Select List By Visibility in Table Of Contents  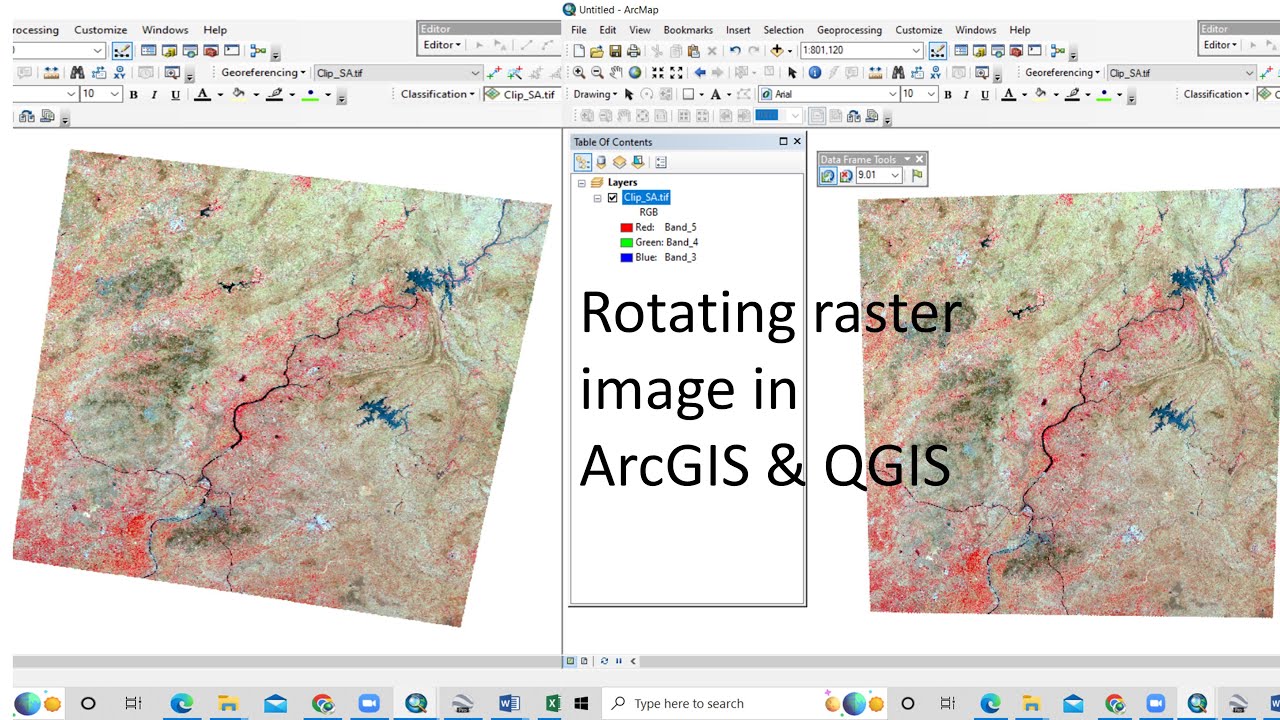pos(618,162)
